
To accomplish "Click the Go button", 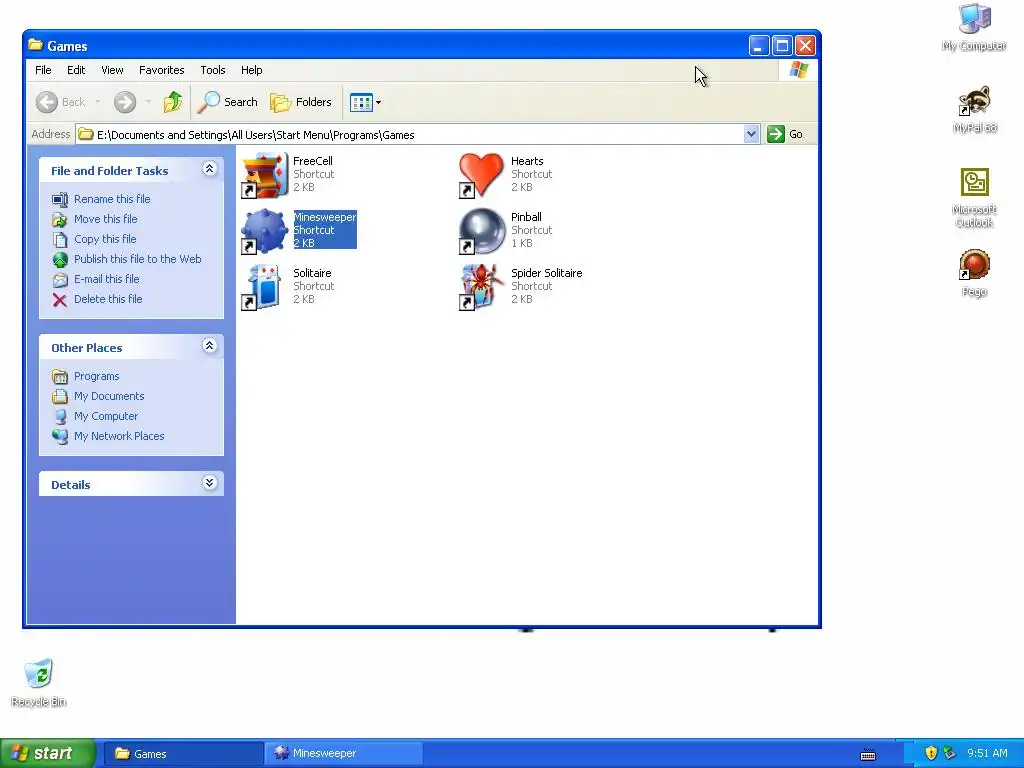I will pyautogui.click(x=786, y=135).
